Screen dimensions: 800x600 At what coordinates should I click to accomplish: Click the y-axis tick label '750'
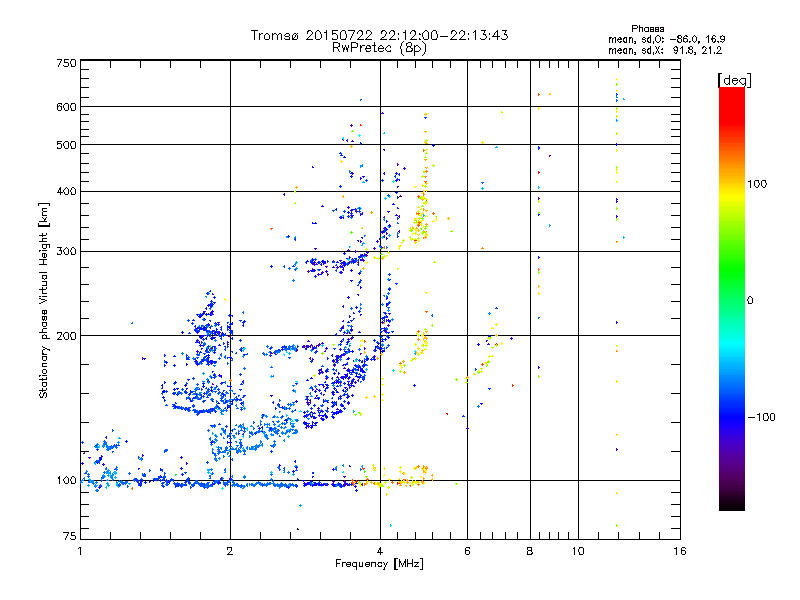(66, 63)
